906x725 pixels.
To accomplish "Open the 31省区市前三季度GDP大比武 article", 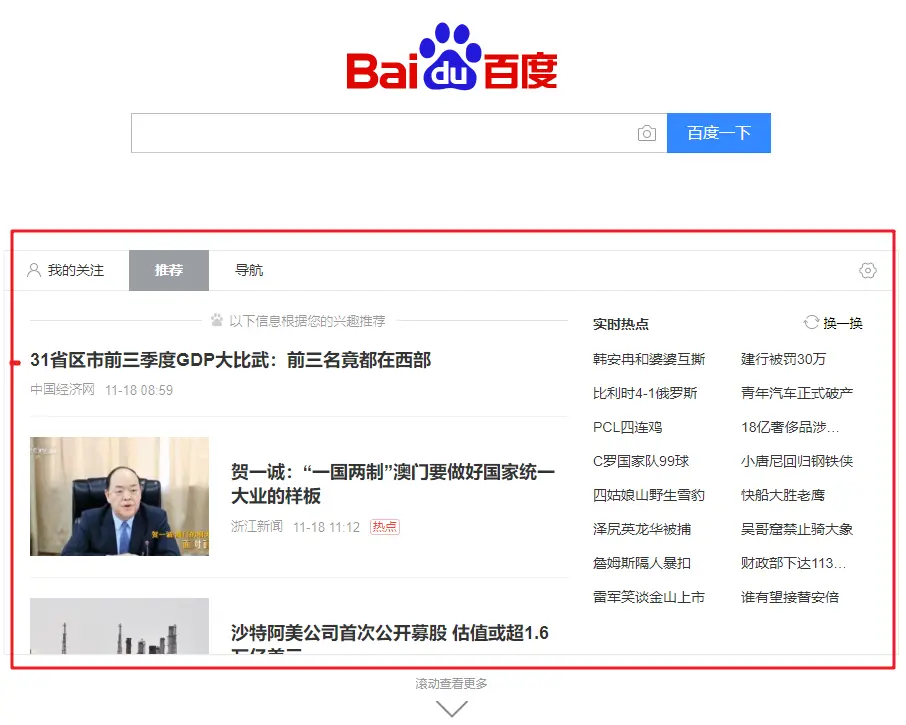I will coord(231,360).
